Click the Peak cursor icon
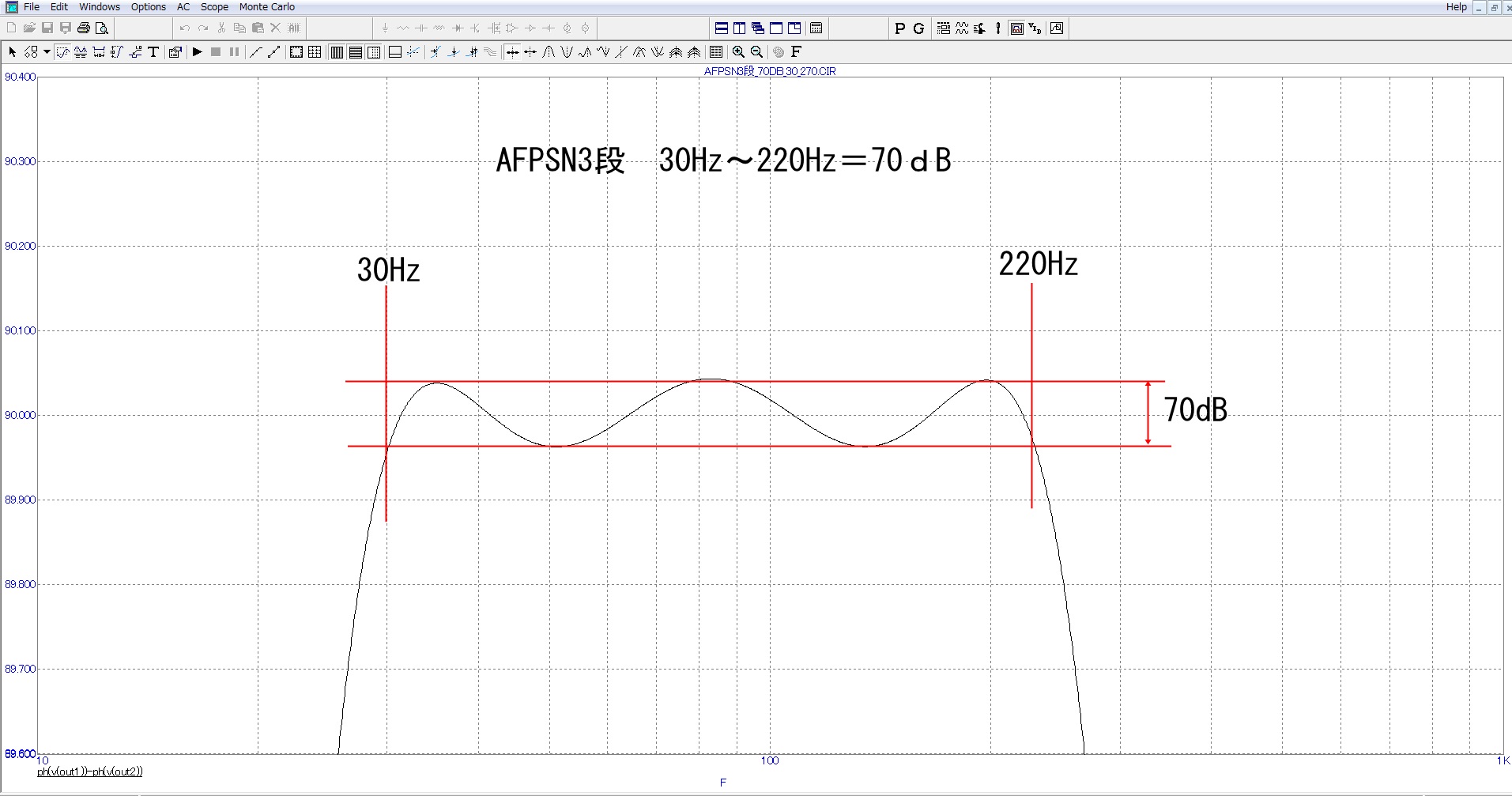Image resolution: width=1512 pixels, height=796 pixels. (x=549, y=52)
